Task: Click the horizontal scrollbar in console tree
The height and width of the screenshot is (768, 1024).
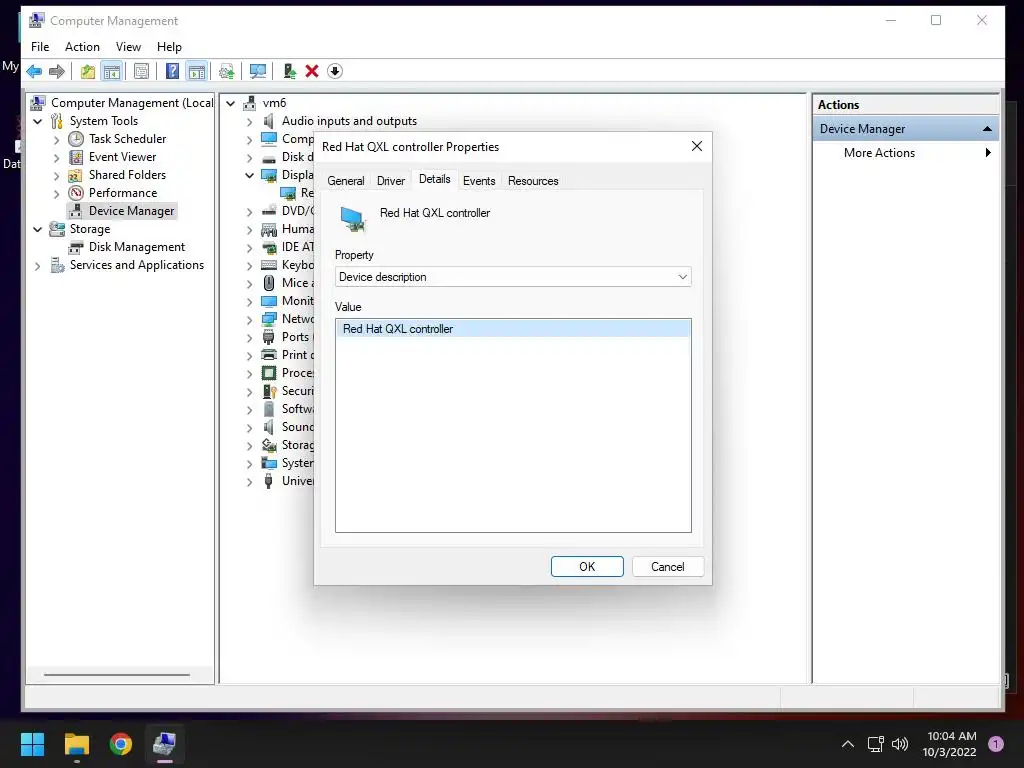Action: point(117,675)
